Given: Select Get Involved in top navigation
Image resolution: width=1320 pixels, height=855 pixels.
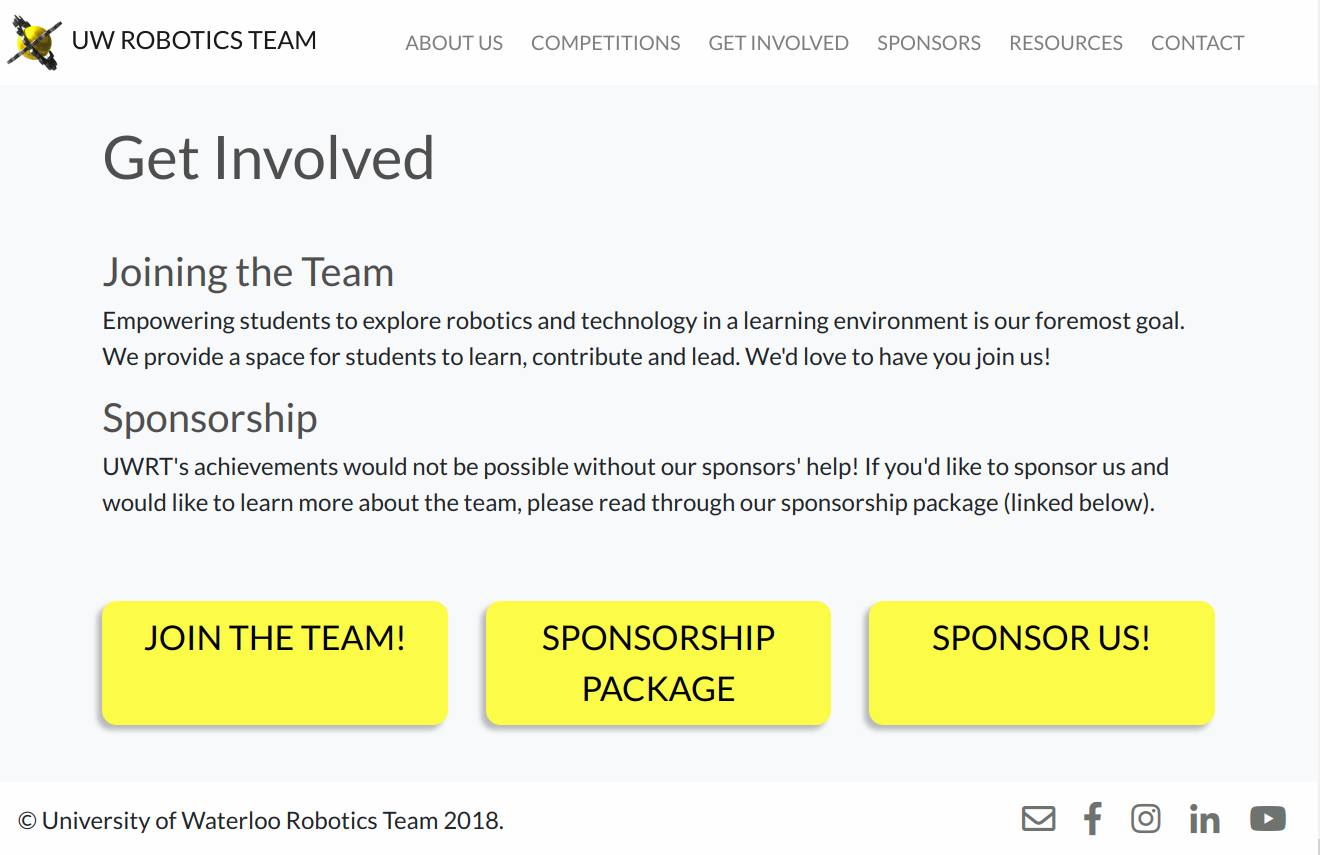Looking at the screenshot, I should 778,43.
